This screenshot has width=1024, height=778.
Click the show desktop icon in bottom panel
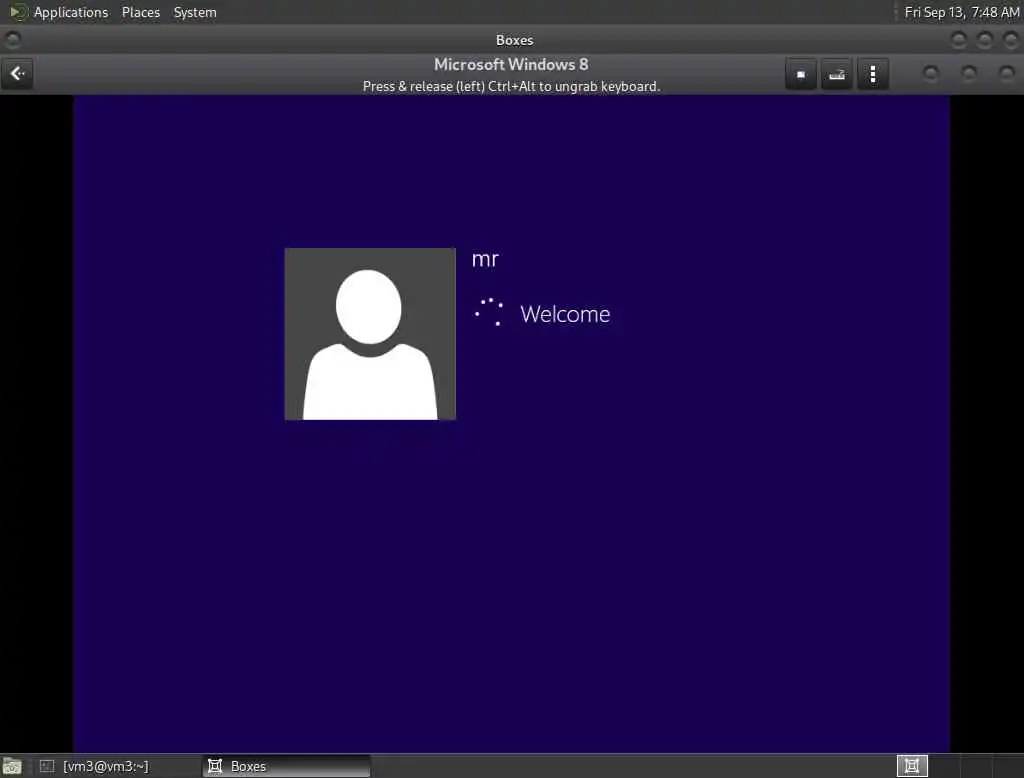(12, 766)
